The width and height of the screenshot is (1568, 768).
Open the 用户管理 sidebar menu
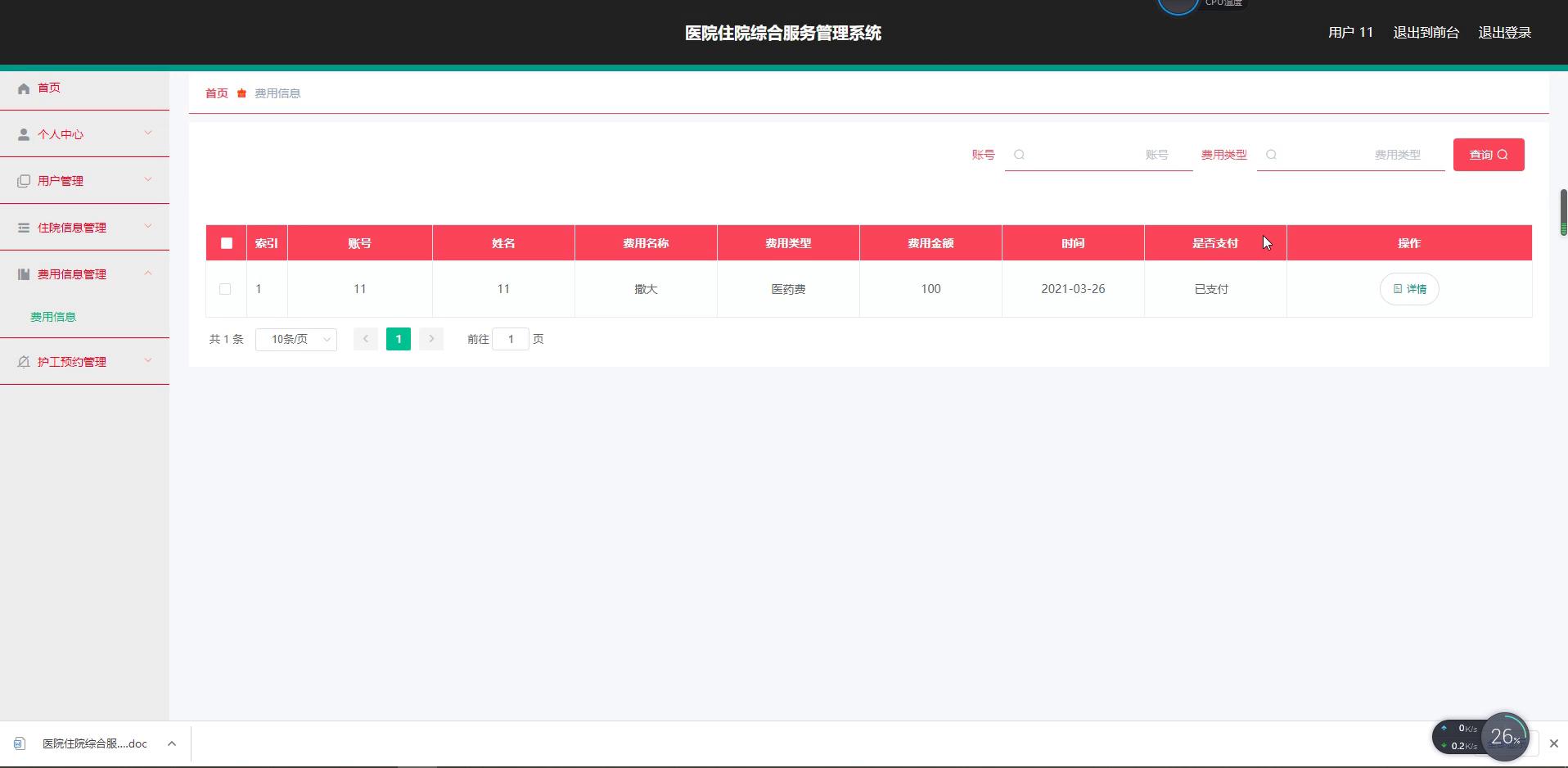point(84,180)
